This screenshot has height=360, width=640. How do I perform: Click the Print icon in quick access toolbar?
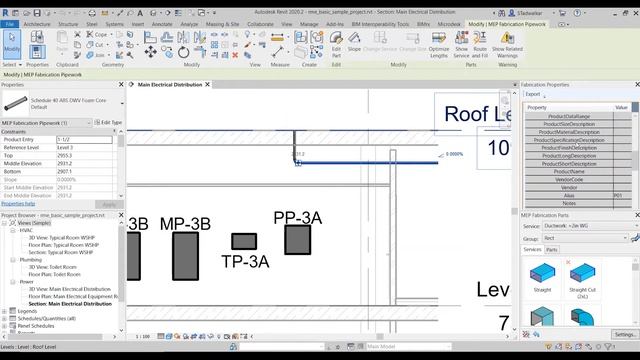point(92,13)
